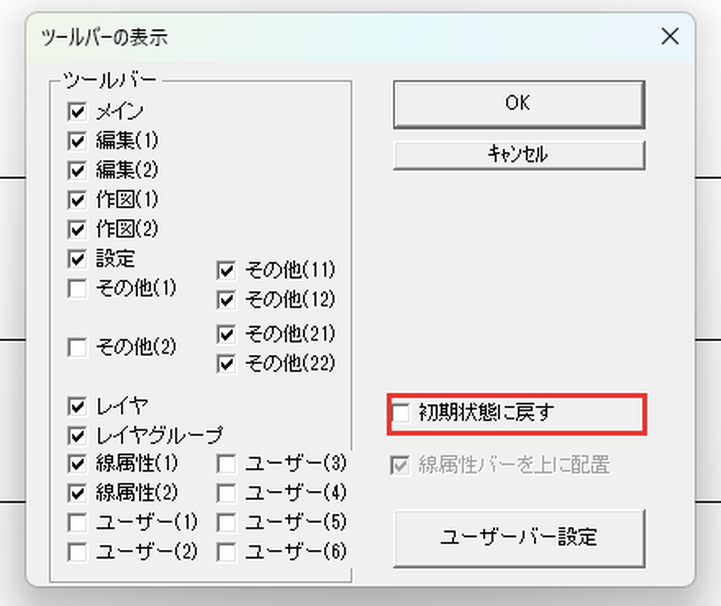This screenshot has width=721, height=606.
Task: Click the OK button
Action: pyautogui.click(x=519, y=104)
